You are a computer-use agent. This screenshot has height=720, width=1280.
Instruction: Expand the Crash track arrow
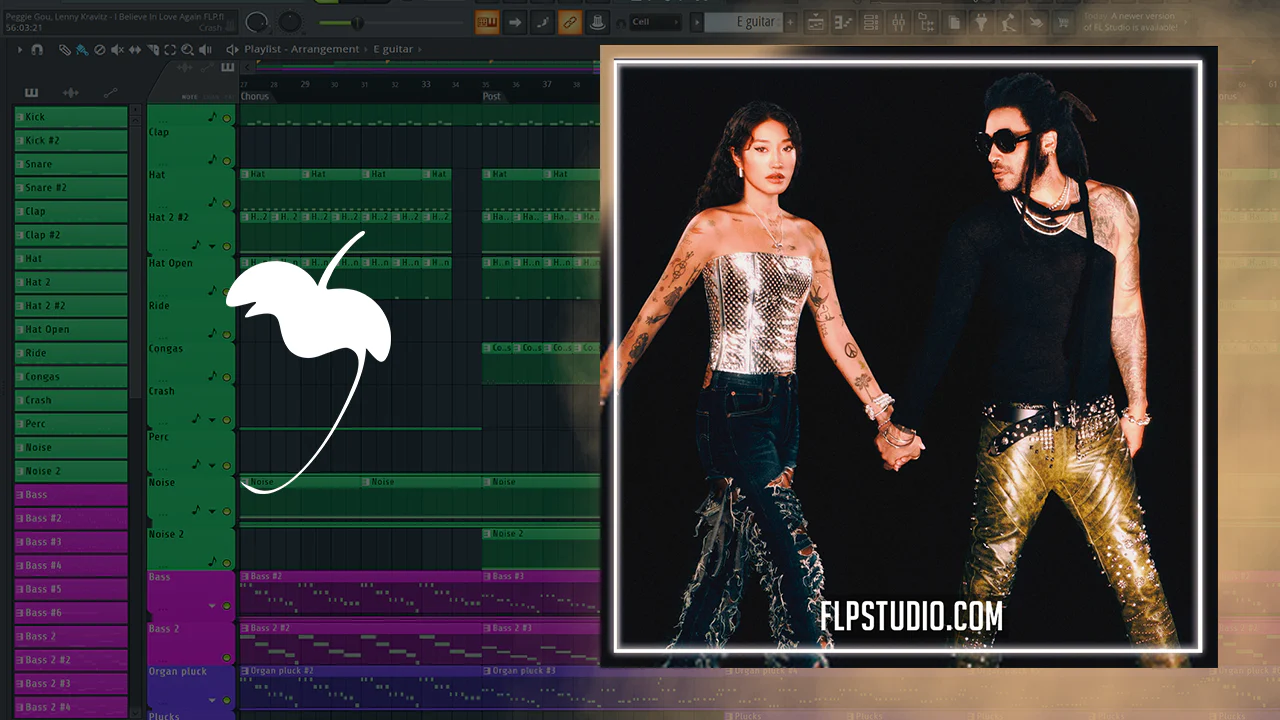pyautogui.click(x=212, y=420)
